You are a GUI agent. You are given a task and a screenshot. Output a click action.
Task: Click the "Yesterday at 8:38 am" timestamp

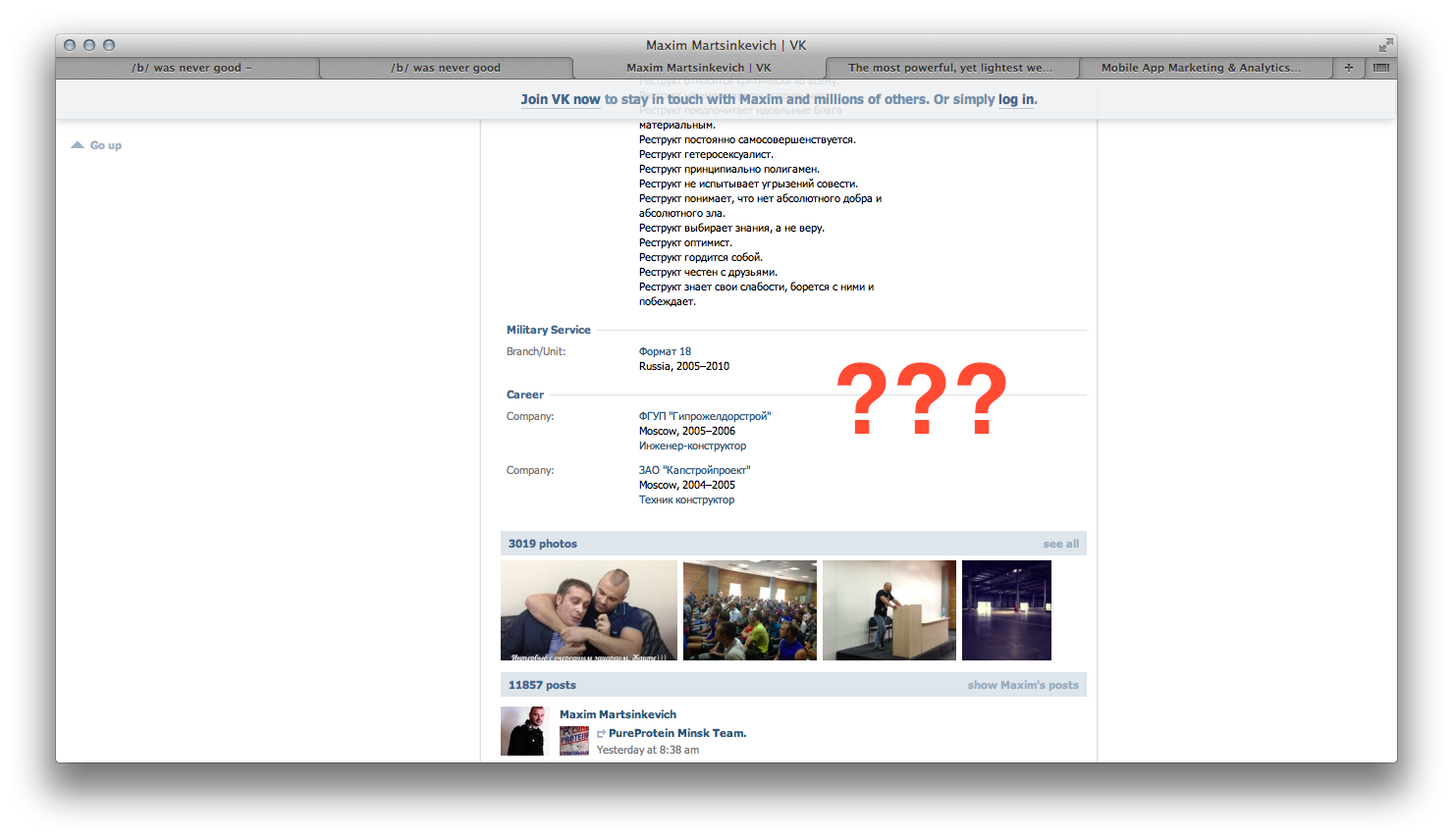click(x=648, y=750)
